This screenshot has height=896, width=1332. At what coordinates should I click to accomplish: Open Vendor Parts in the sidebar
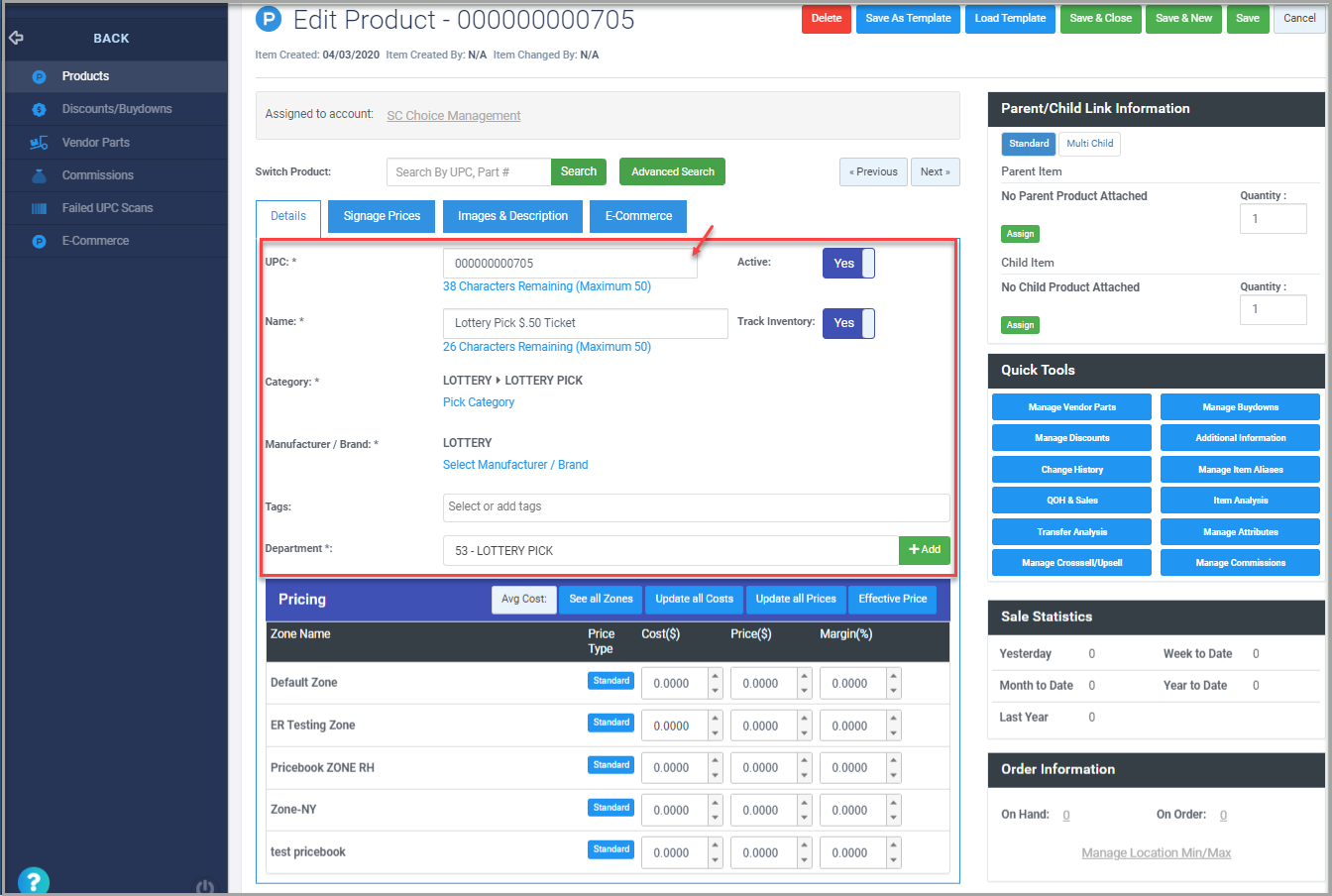(96, 143)
